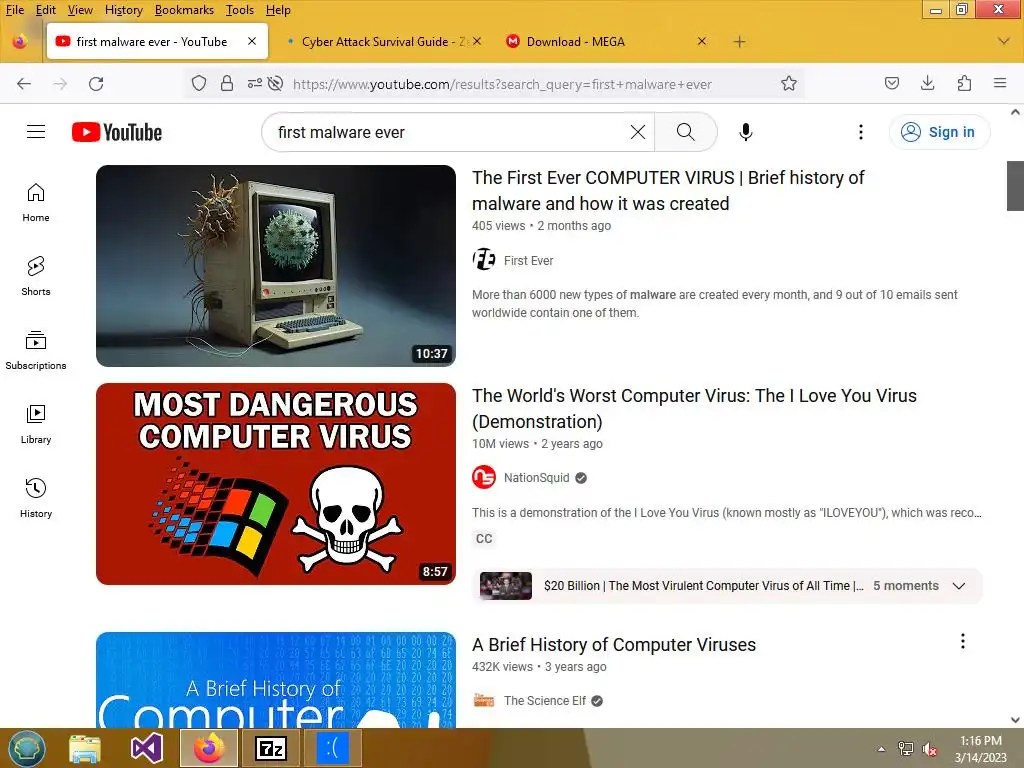Screen dimensions: 1024x768
Task: Open File menu
Action: [x=14, y=10]
